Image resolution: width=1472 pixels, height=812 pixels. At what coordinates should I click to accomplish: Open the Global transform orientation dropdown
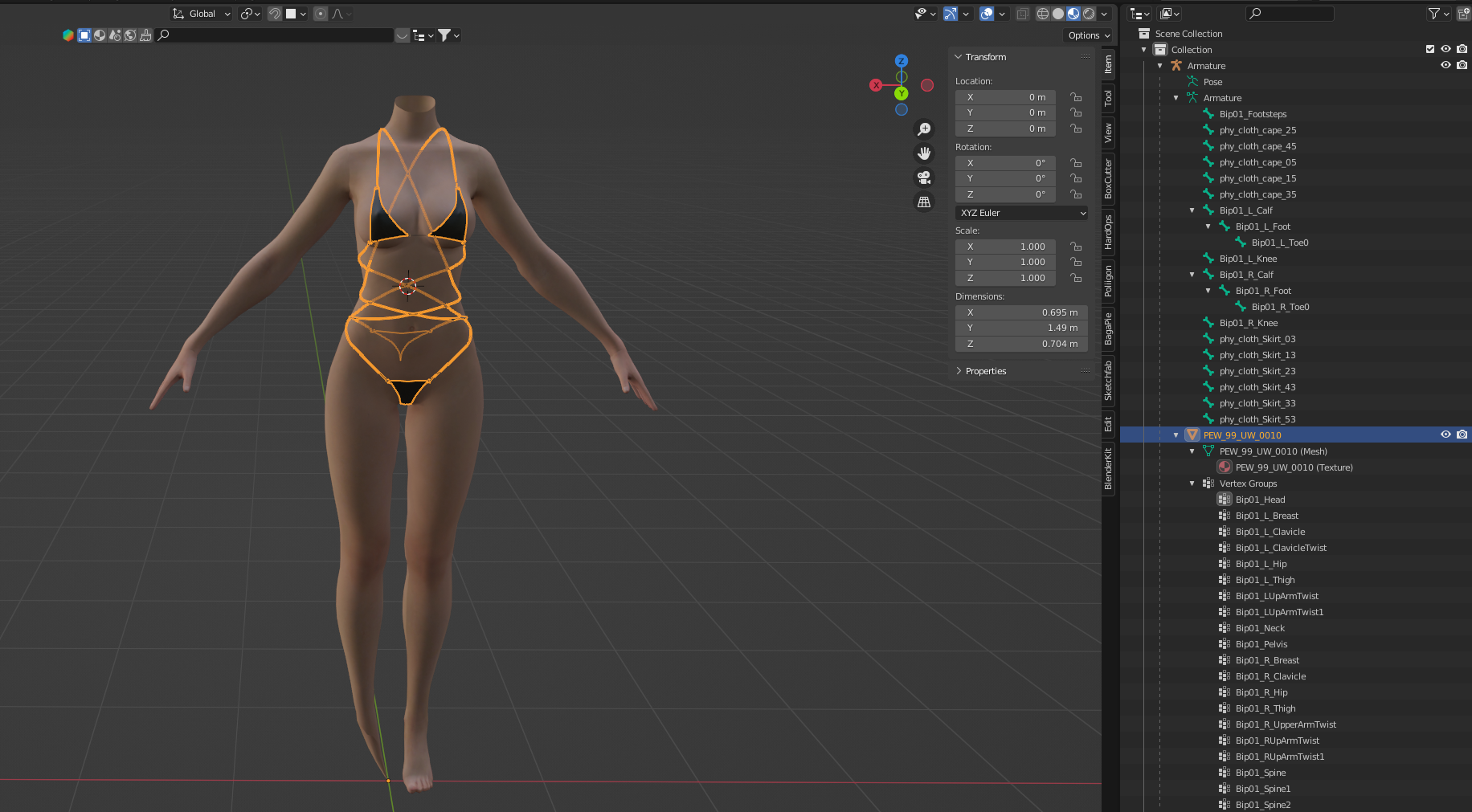point(202,14)
